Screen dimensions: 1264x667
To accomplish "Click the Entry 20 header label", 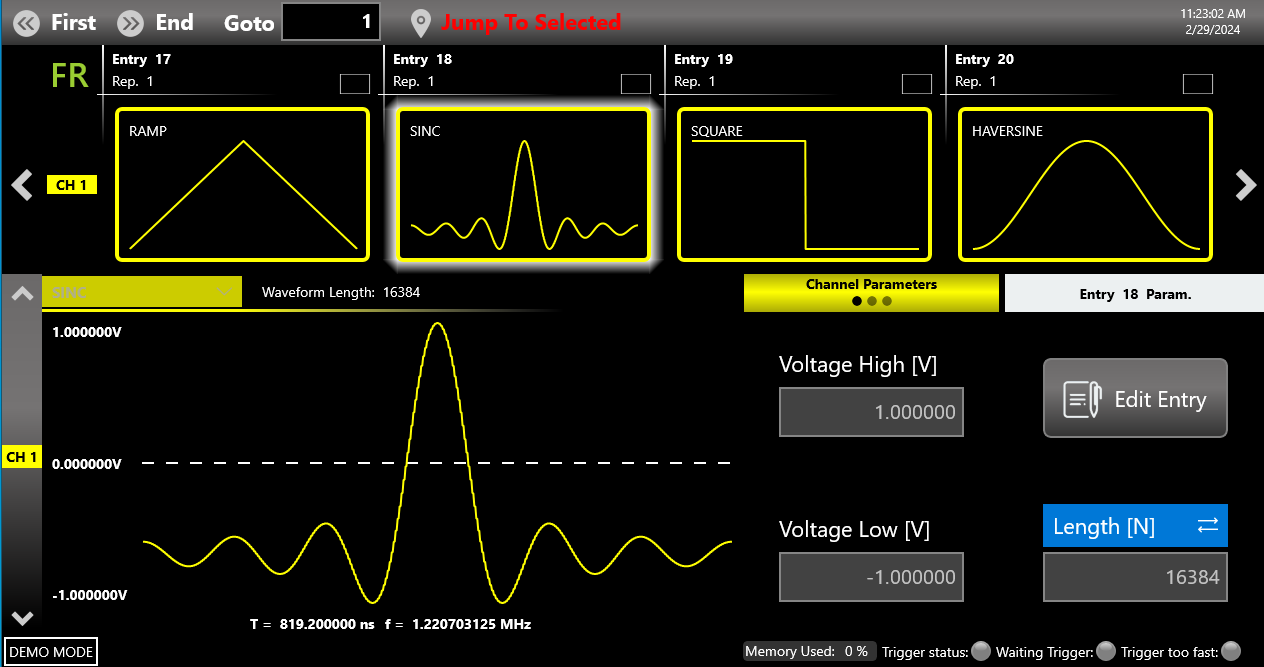I will click(985, 59).
